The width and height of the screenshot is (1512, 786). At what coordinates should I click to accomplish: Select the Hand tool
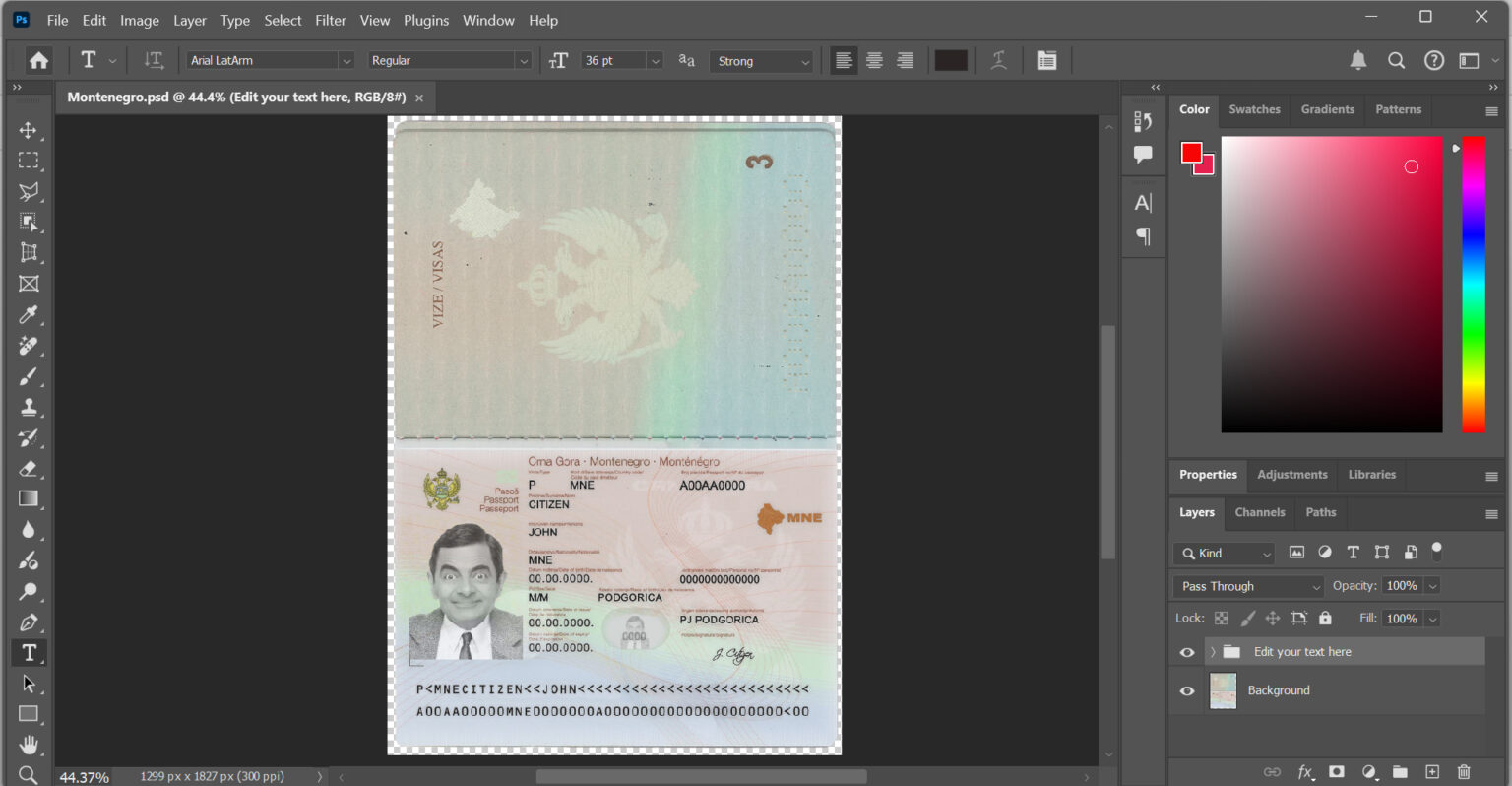[29, 745]
